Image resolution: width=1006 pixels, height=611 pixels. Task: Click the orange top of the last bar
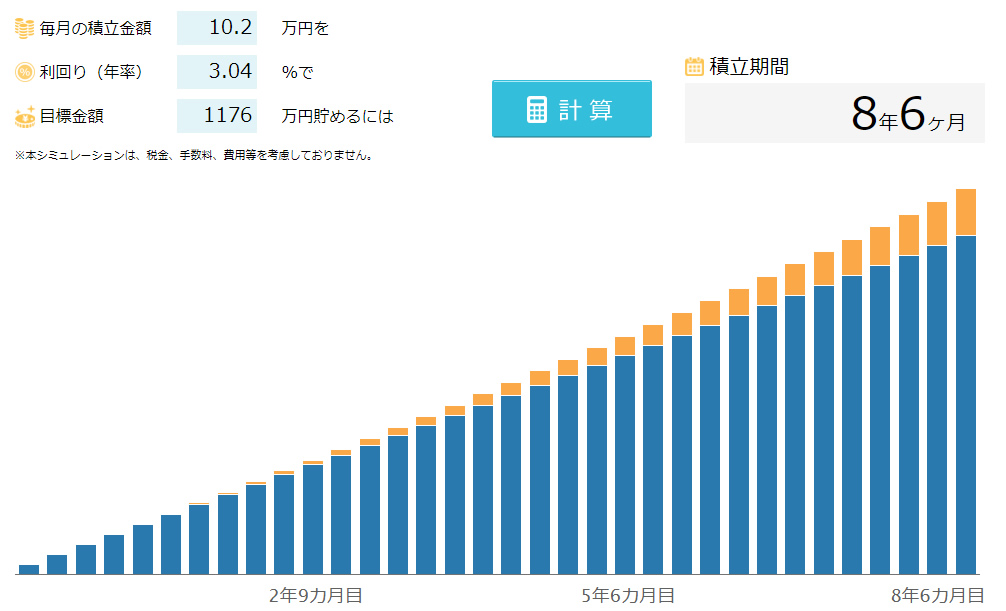coord(965,212)
